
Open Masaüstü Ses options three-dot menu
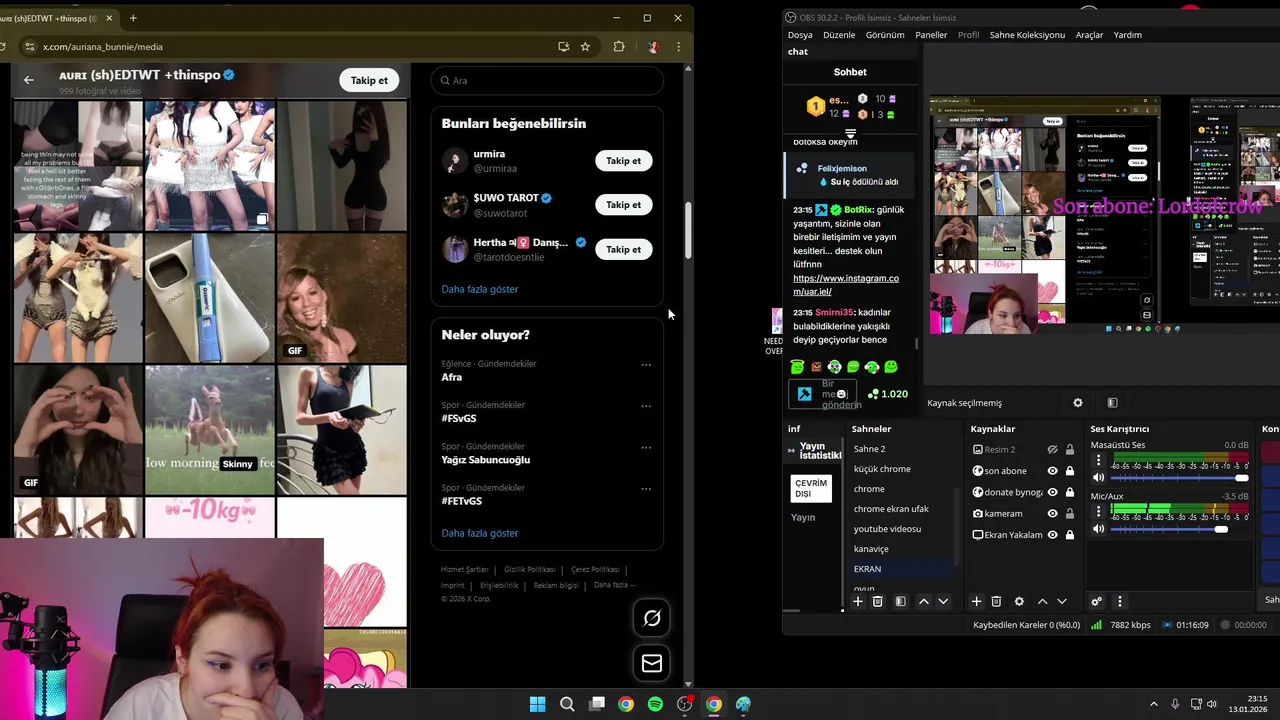click(x=1098, y=460)
